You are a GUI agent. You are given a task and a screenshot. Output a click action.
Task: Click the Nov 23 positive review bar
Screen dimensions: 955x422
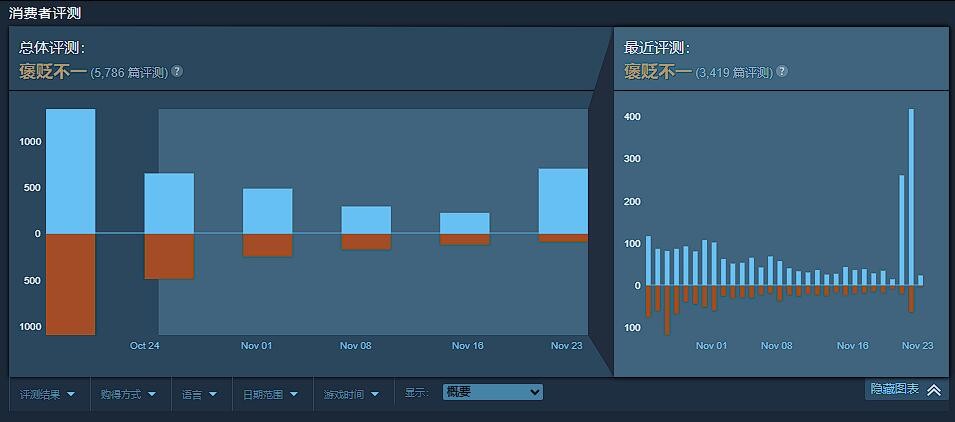click(x=563, y=202)
